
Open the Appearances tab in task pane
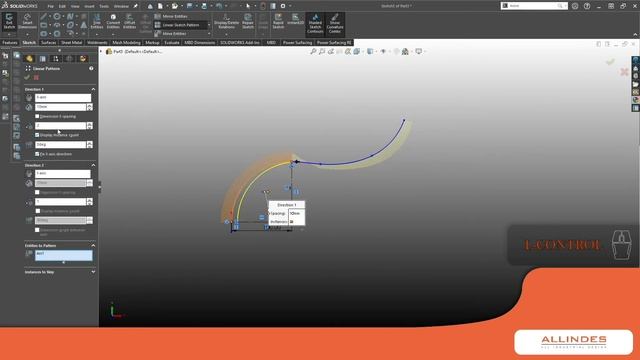click(x=636, y=100)
